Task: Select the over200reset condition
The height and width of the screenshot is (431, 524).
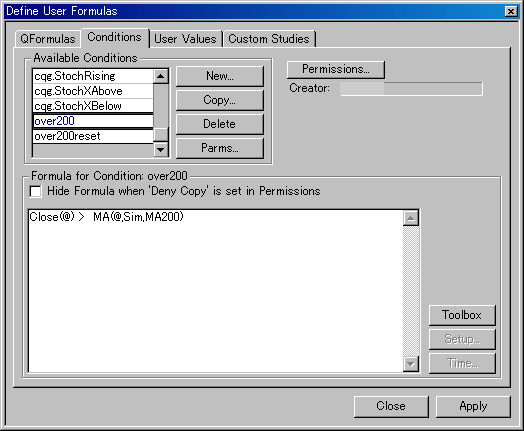Action: tap(93, 136)
